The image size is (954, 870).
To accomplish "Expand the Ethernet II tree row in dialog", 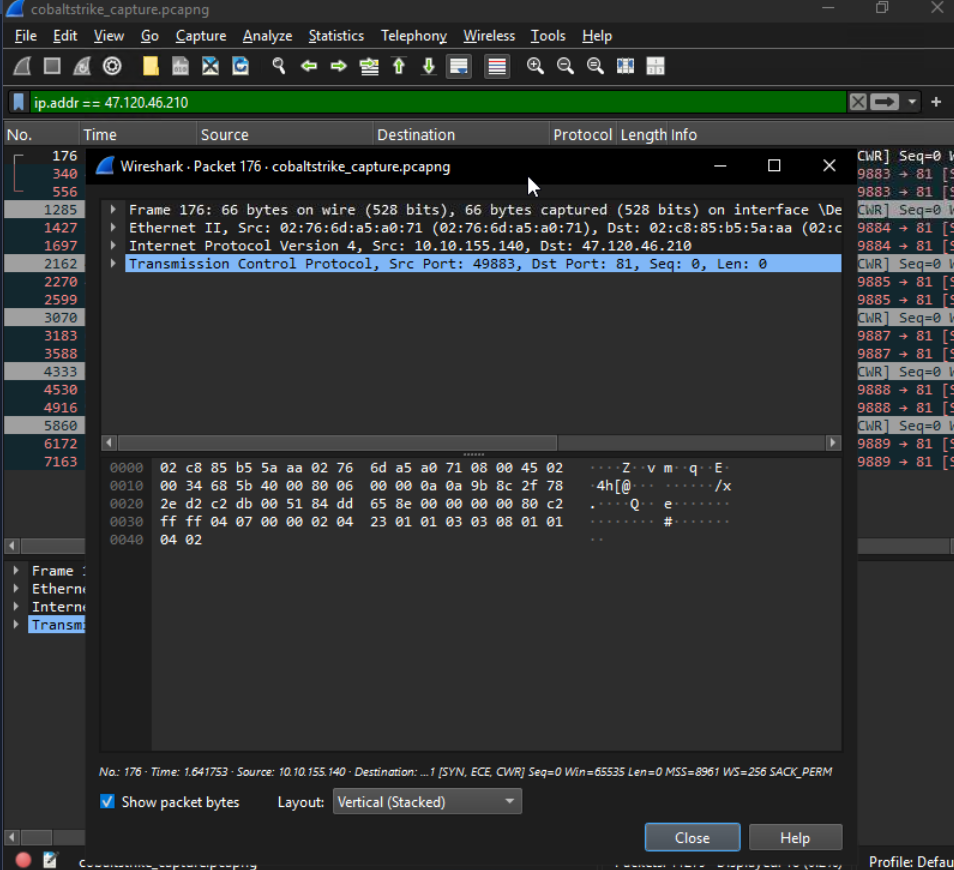I will pyautogui.click(x=114, y=228).
